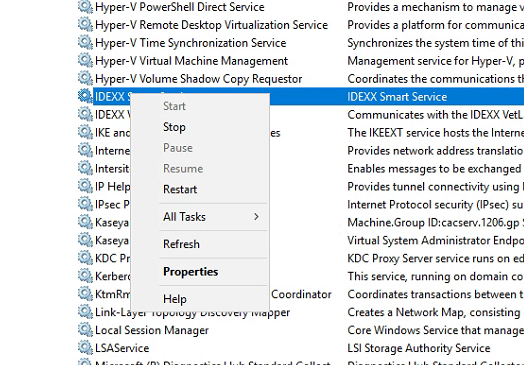Click gear icon beside KDC Proxy row

pos(85,258)
